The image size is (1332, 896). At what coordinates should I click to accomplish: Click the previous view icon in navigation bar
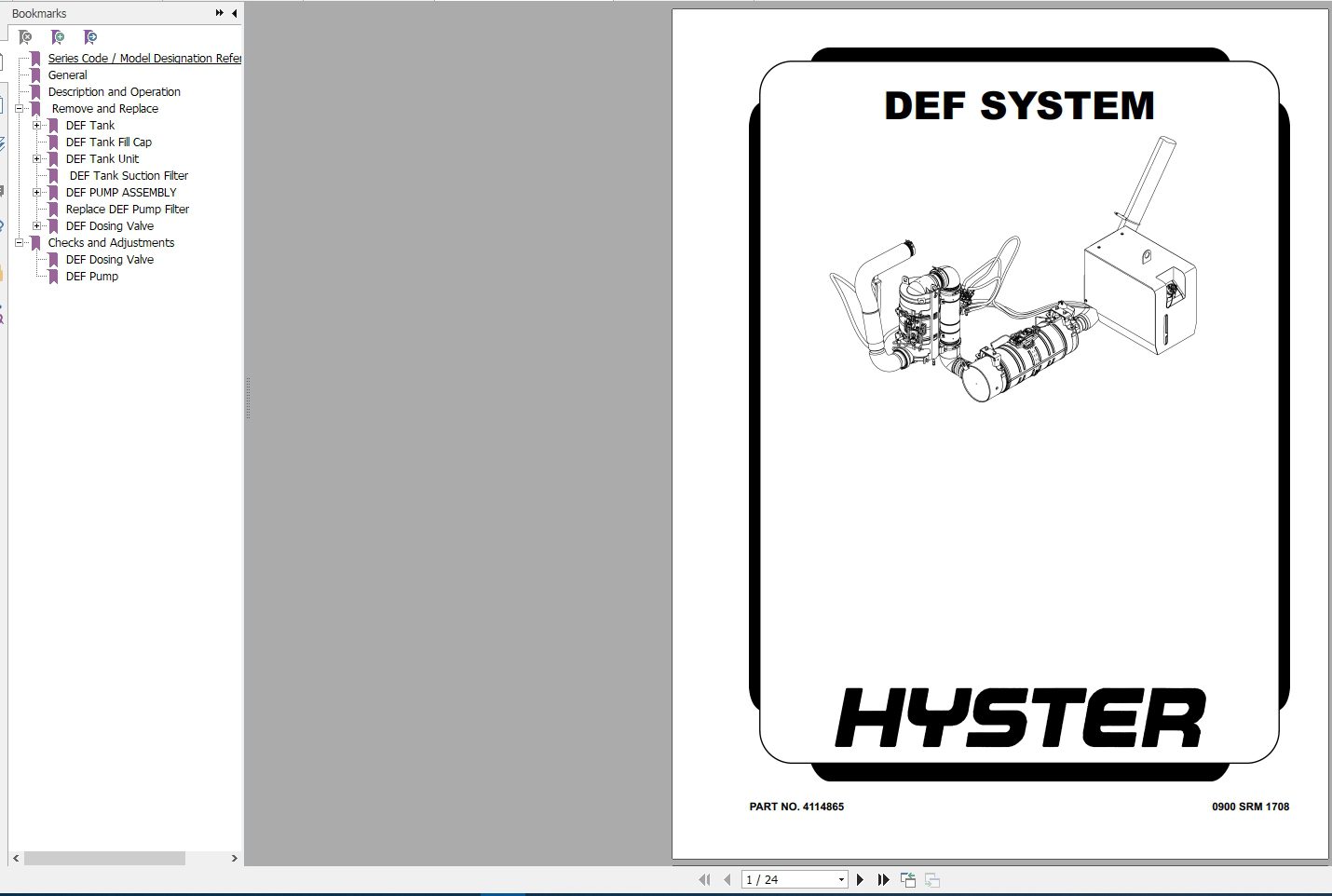908,879
